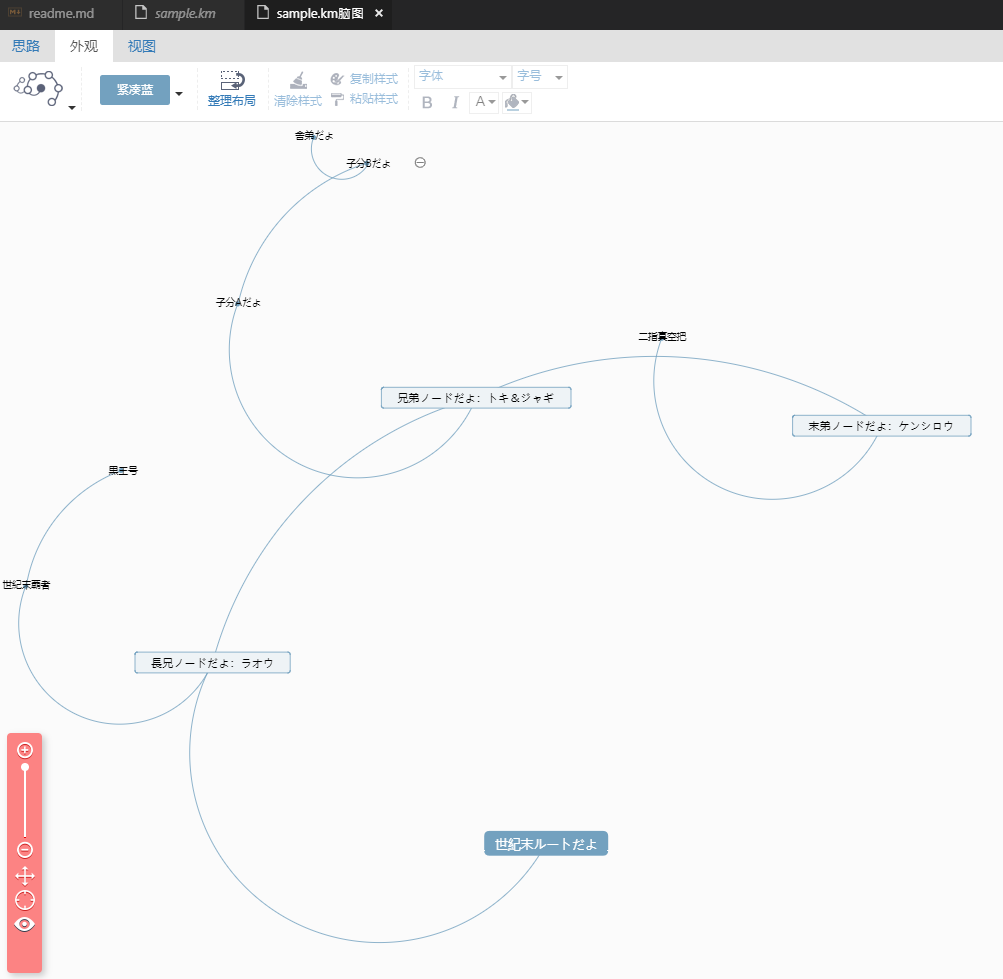Toggle bold formatting with the B icon

(x=427, y=102)
